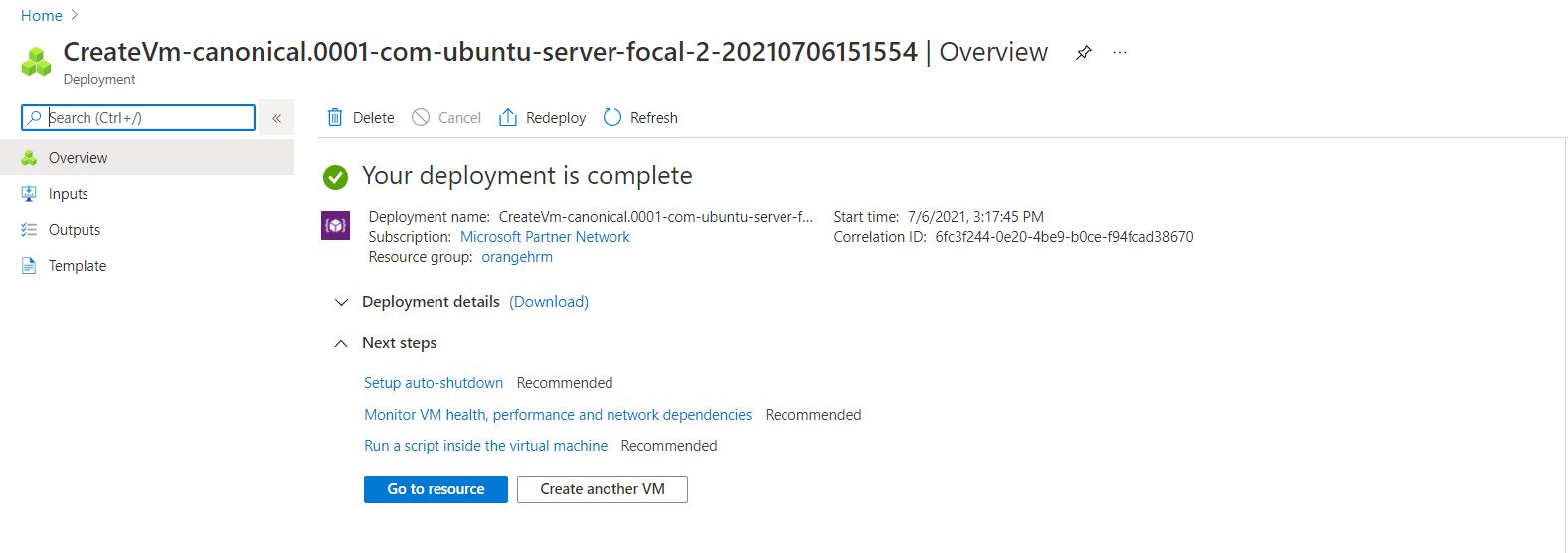The height and width of the screenshot is (553, 1568).
Task: Open the Outputs menu item
Action: [74, 230]
